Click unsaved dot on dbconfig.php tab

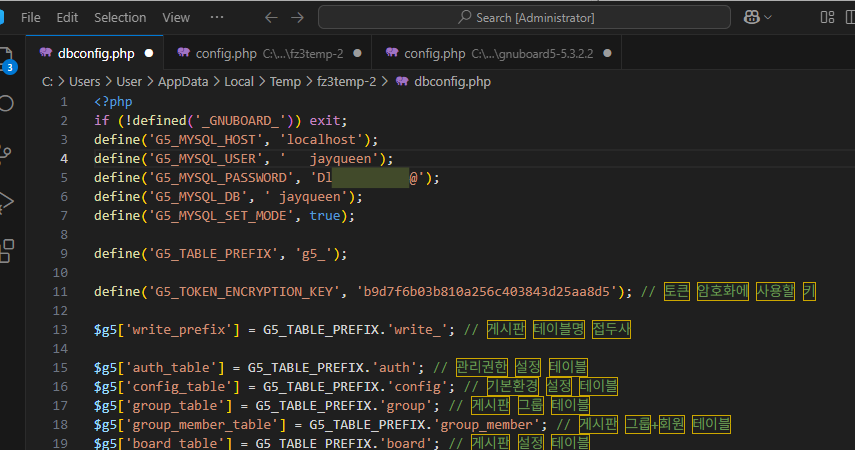[149, 53]
